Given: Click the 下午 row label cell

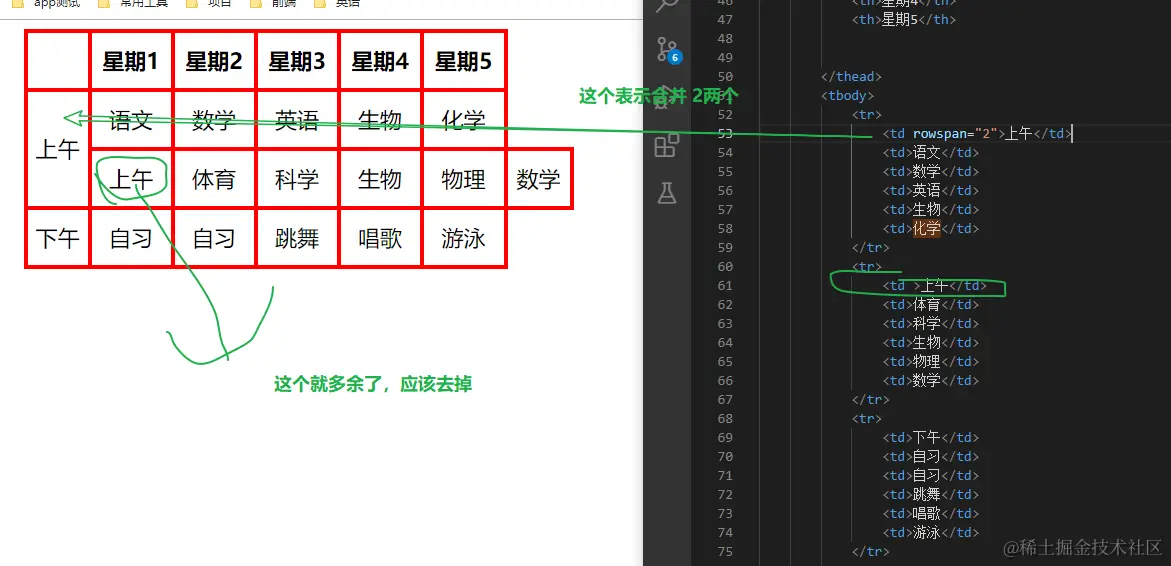Looking at the screenshot, I should point(58,238).
